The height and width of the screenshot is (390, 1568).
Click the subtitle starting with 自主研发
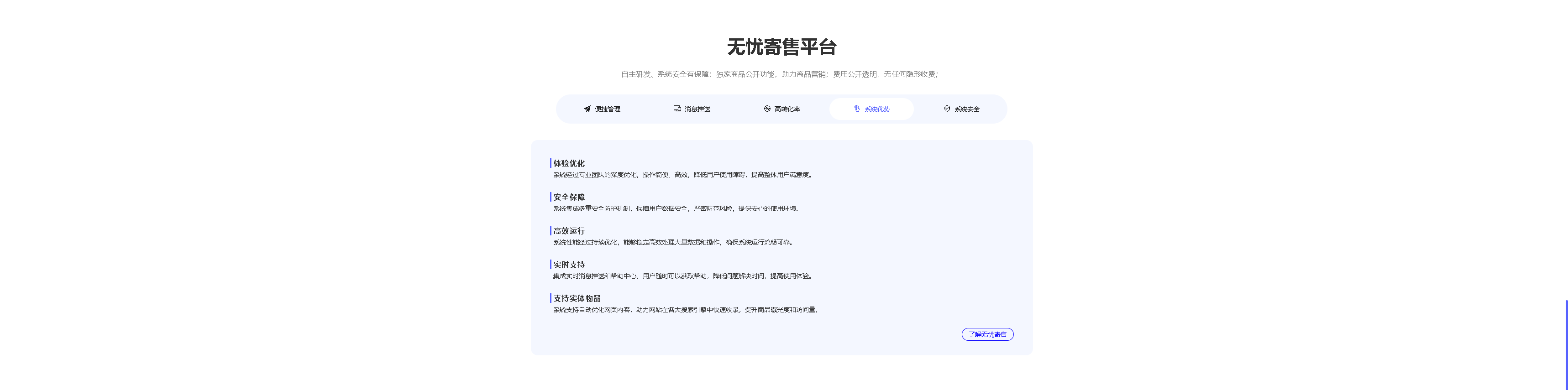tap(779, 74)
